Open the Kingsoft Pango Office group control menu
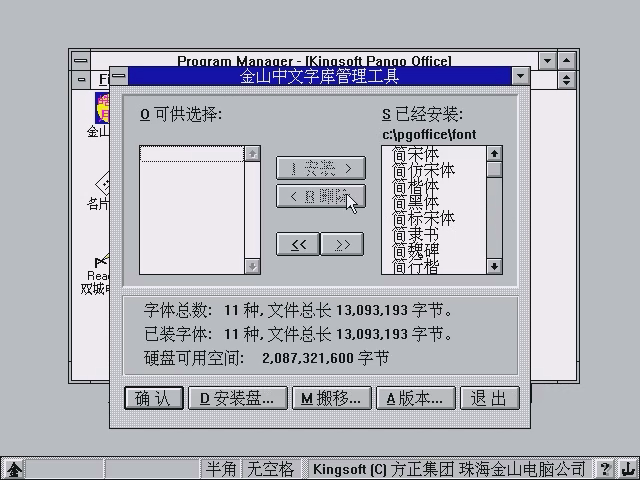Image resolution: width=640 pixels, height=480 pixels. (81, 79)
